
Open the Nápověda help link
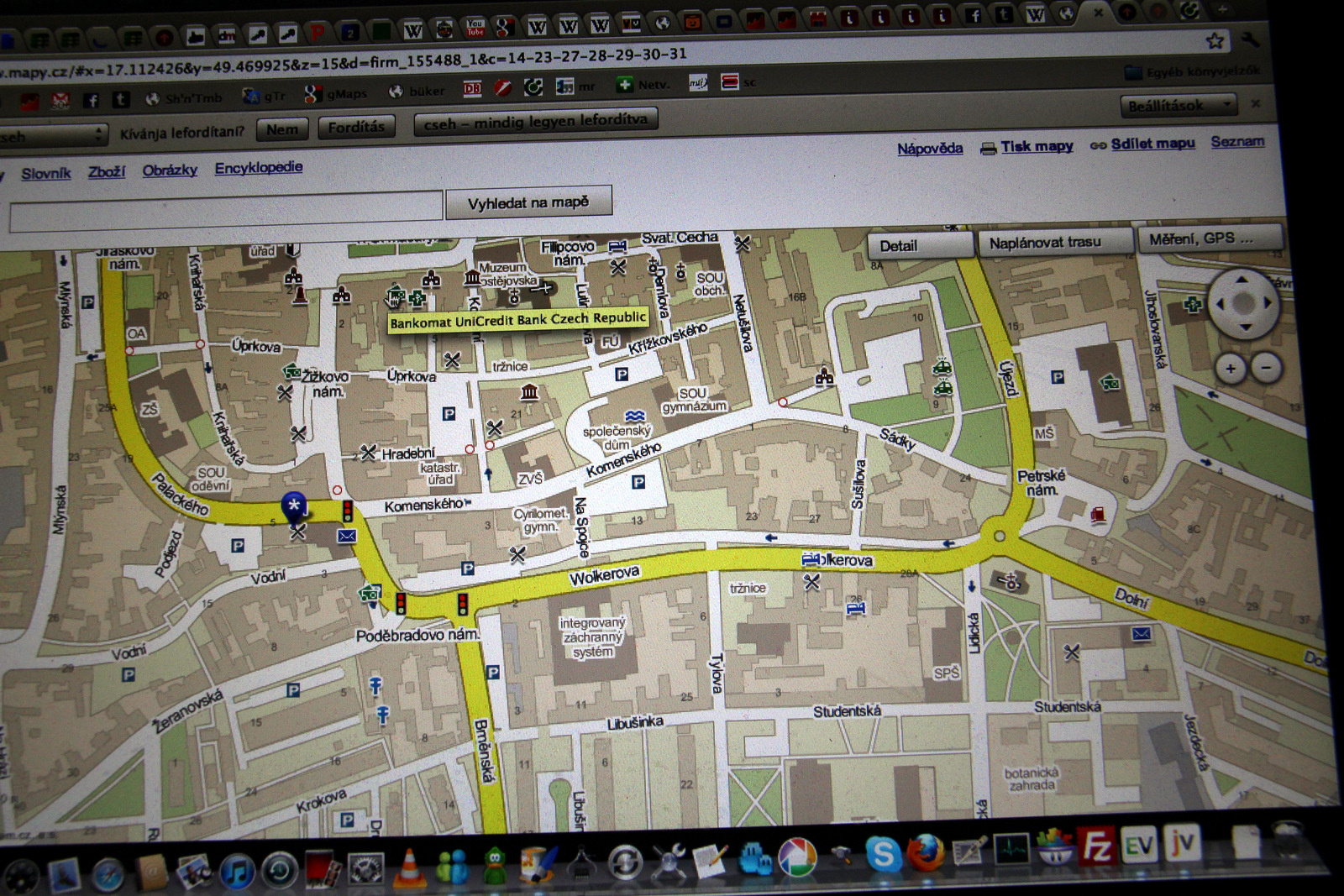930,149
